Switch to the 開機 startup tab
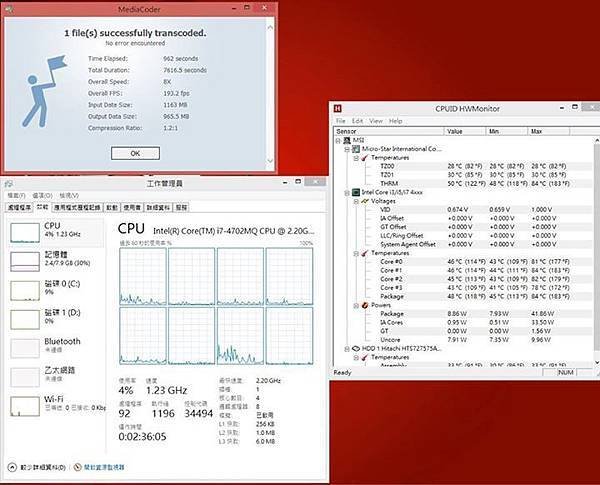Screen dimensions: 600x485 112,207
